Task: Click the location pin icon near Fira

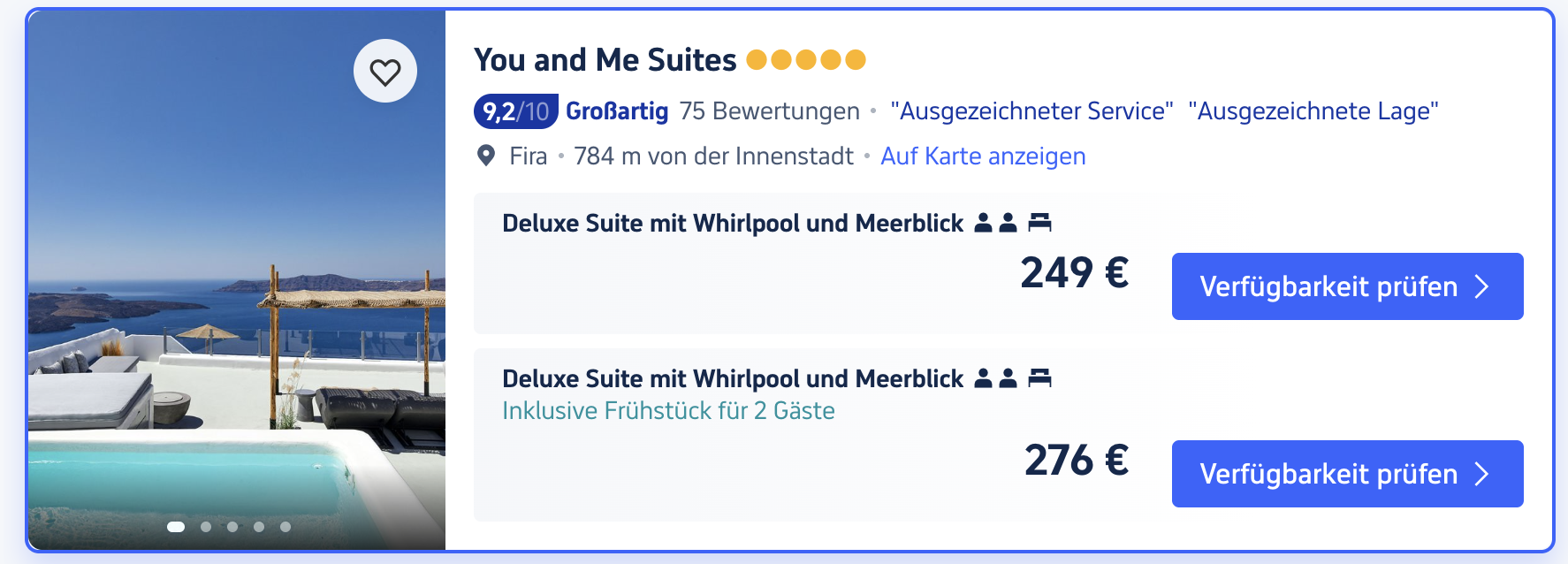Action: 485,156
